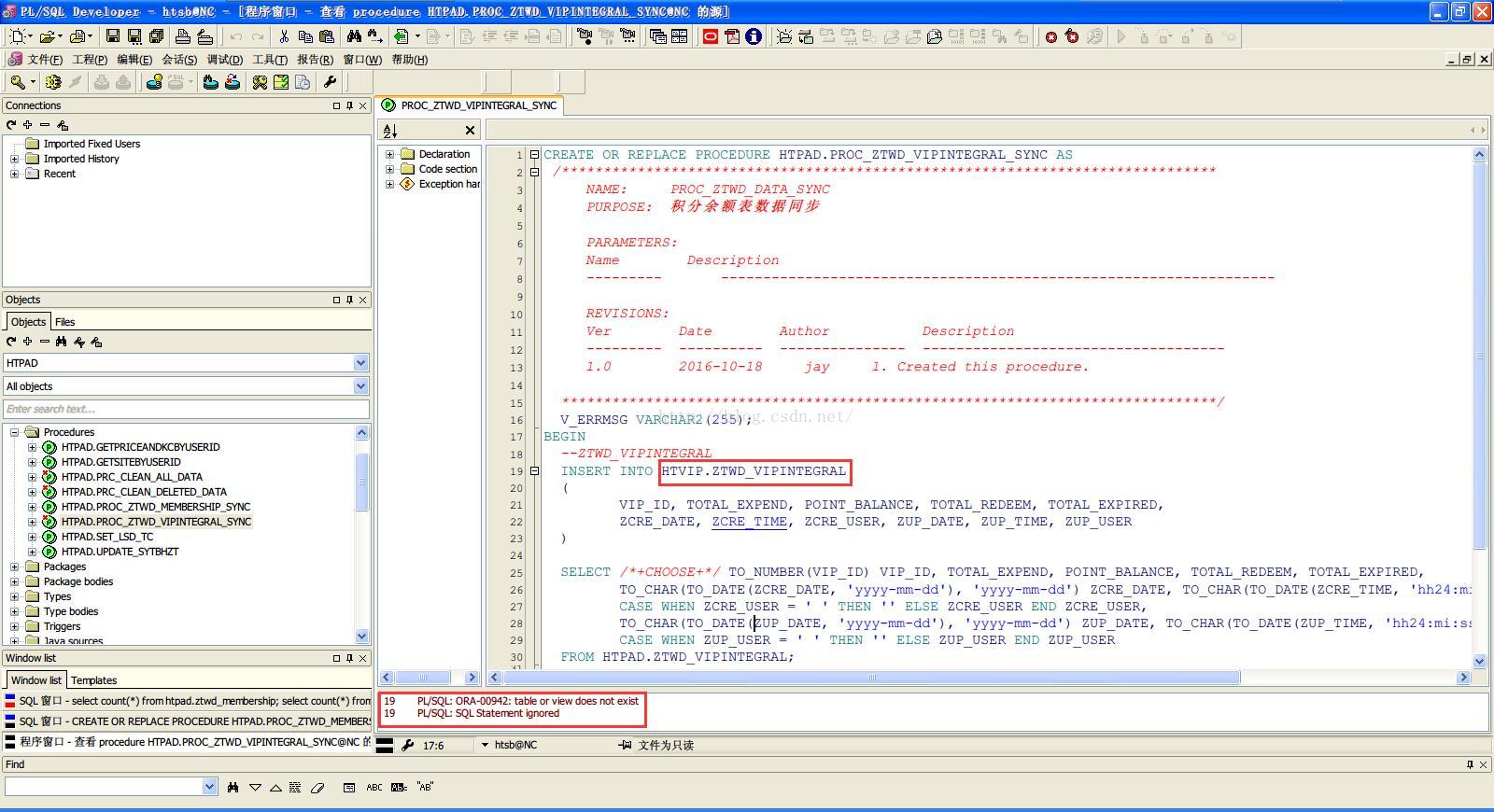Open the 帮助(H) menu

(x=410, y=60)
